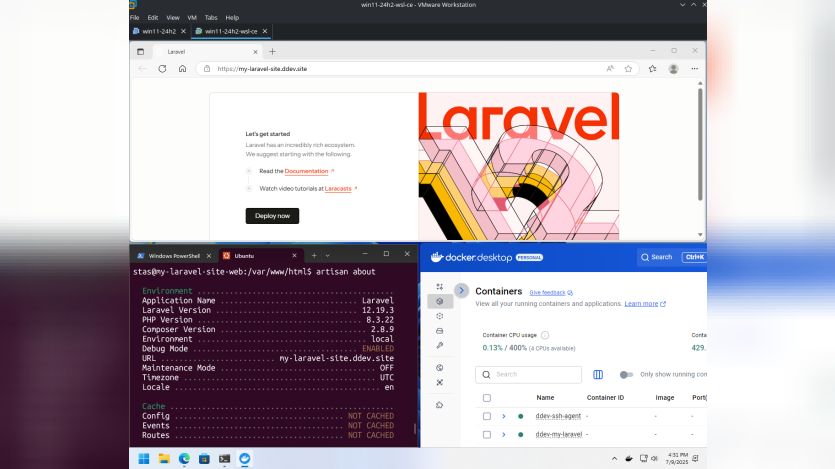Click Docker Desktop top Search button
Viewport: 835px width, 469px height.
click(x=657, y=257)
